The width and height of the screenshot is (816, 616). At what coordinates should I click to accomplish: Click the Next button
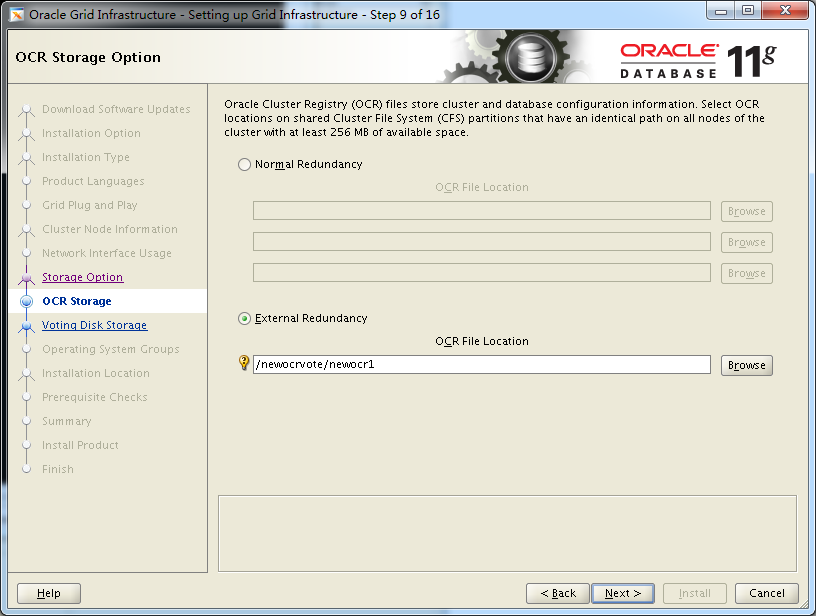pos(622,593)
